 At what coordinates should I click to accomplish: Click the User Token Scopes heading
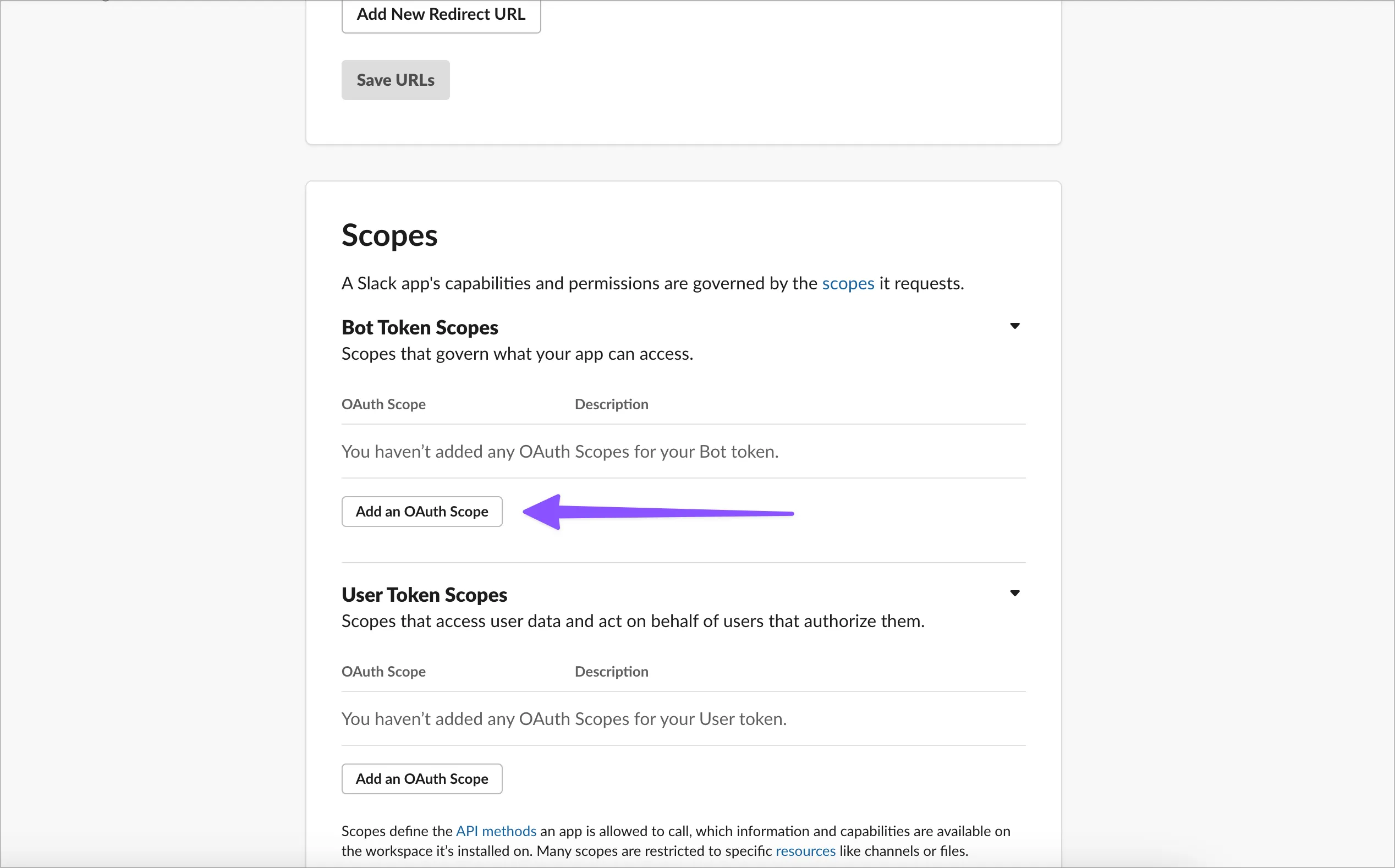tap(424, 595)
